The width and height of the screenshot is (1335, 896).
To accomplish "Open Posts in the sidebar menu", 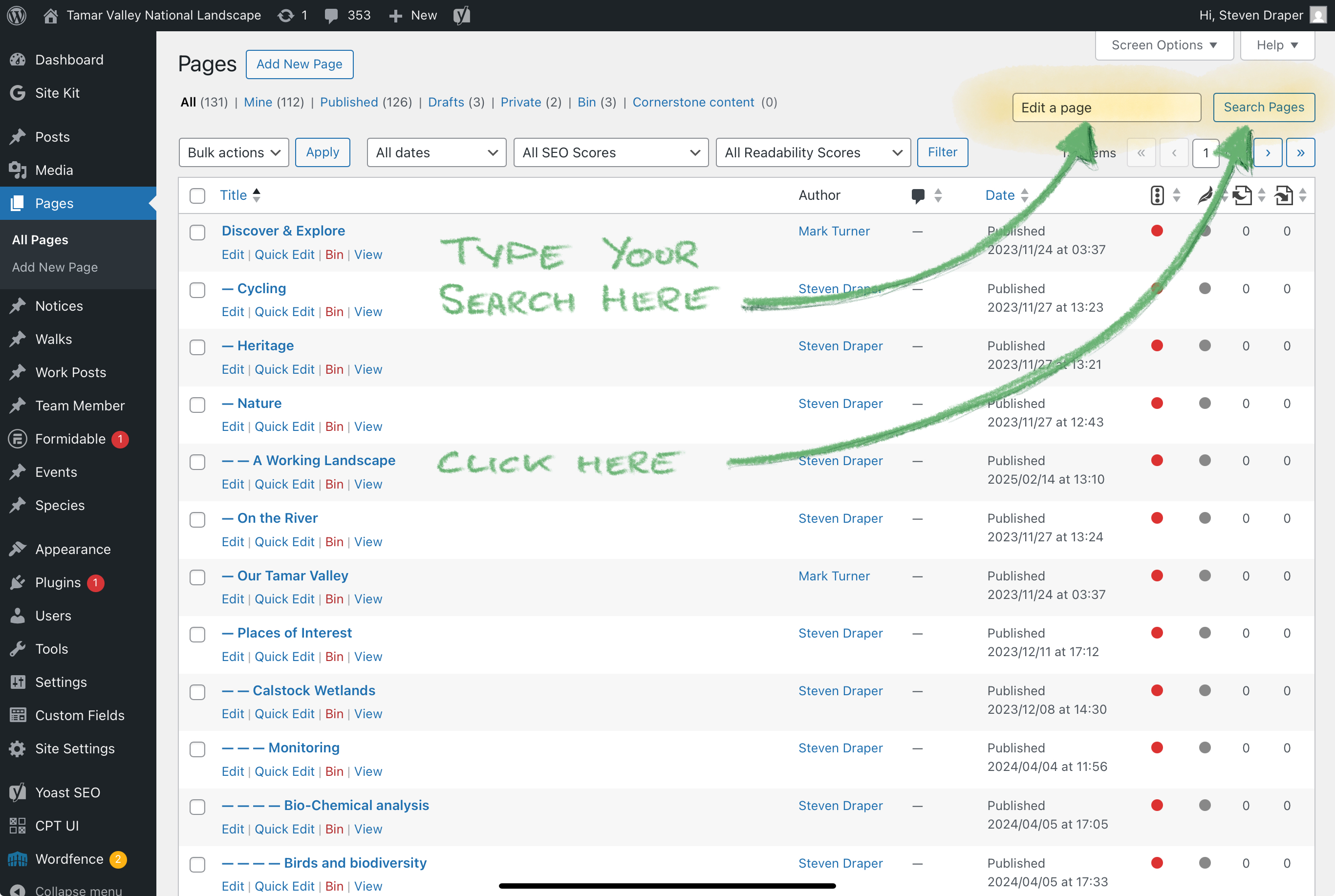I will pos(53,137).
